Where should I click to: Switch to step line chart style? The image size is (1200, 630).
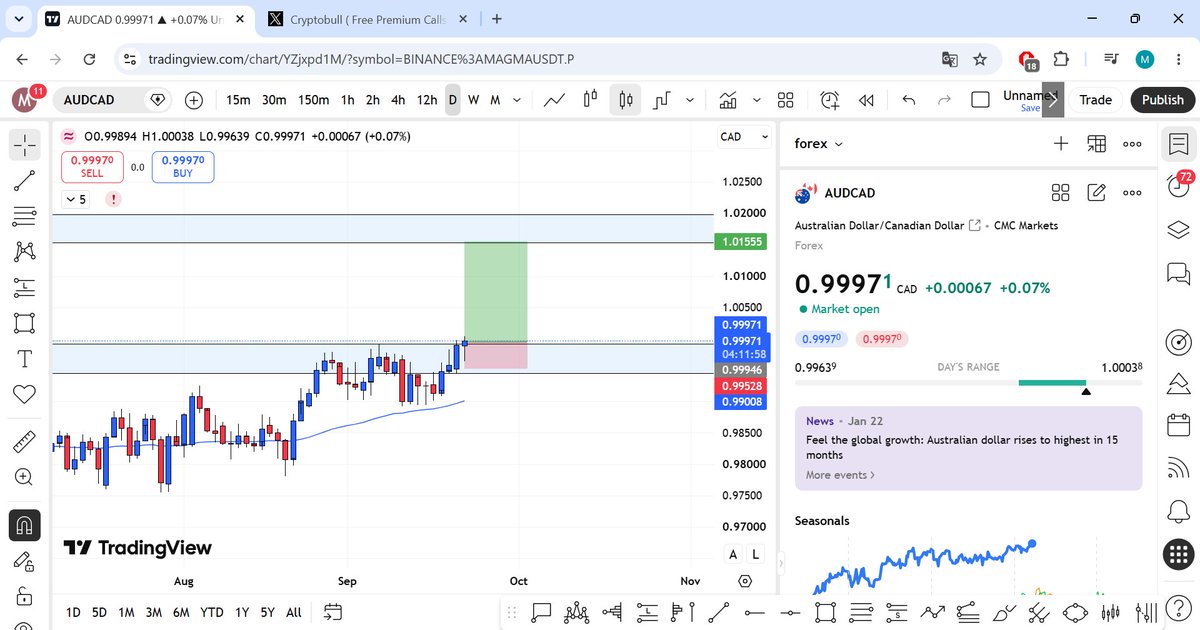[661, 100]
